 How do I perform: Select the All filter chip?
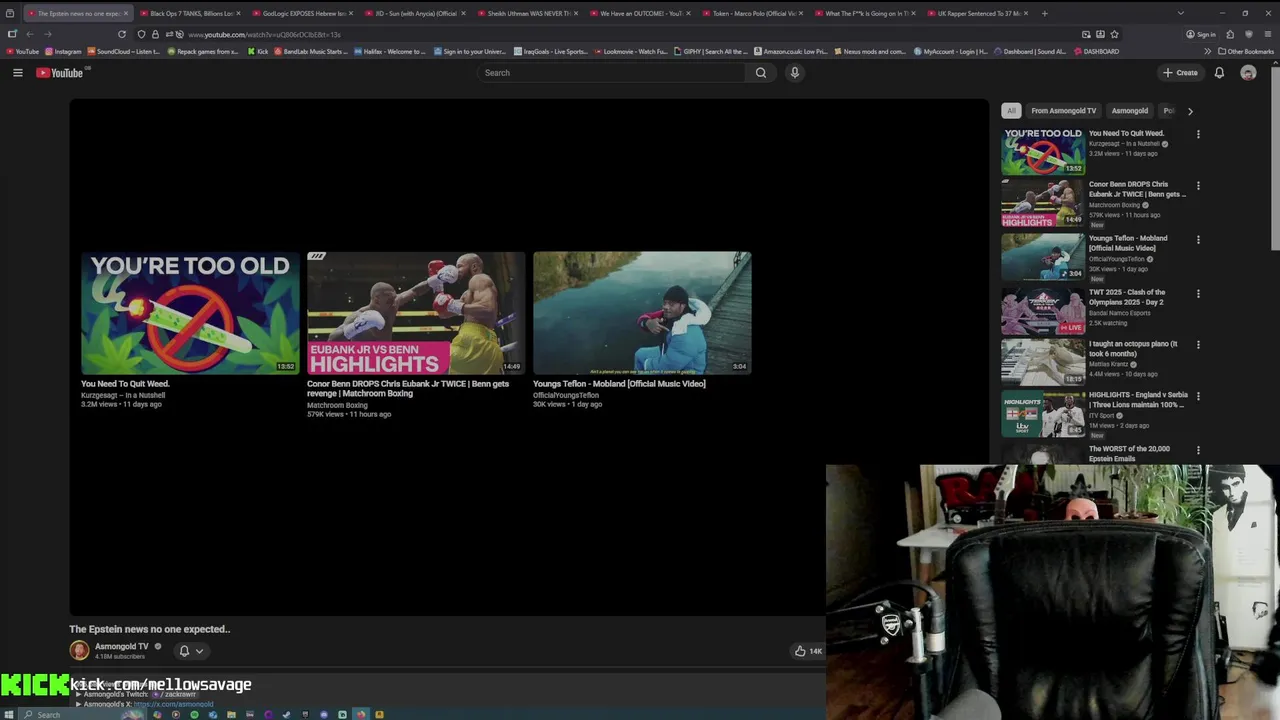click(x=1011, y=111)
